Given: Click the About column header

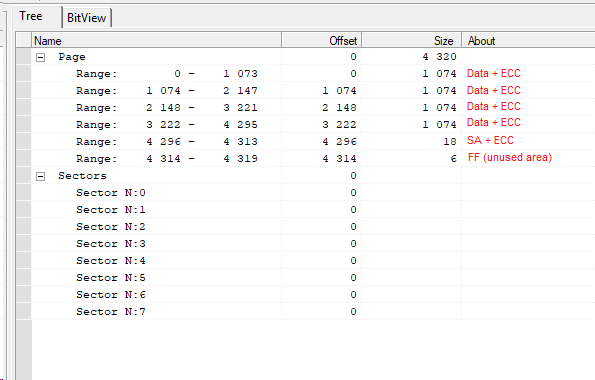Looking at the screenshot, I should [x=528, y=40].
